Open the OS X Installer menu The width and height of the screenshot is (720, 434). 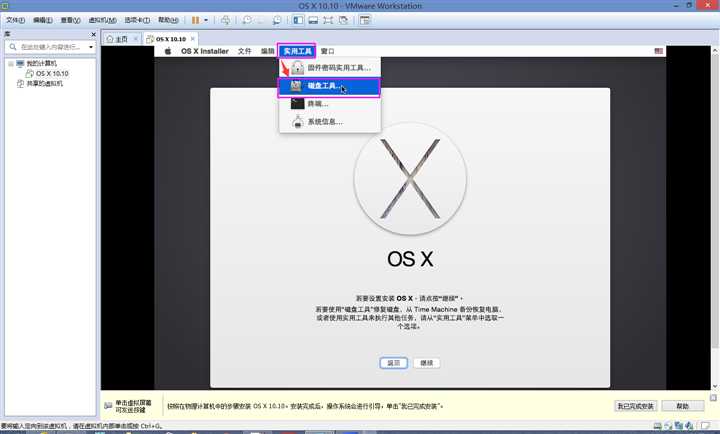[205, 51]
